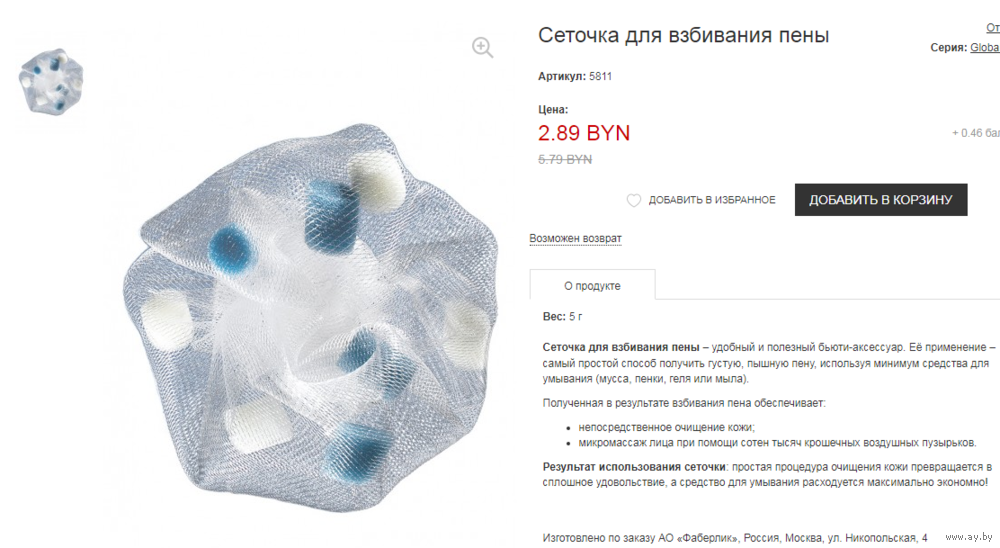The width and height of the screenshot is (1000, 548).
Task: Click the product title Сеточка для взбивания пены
Action: pos(683,35)
